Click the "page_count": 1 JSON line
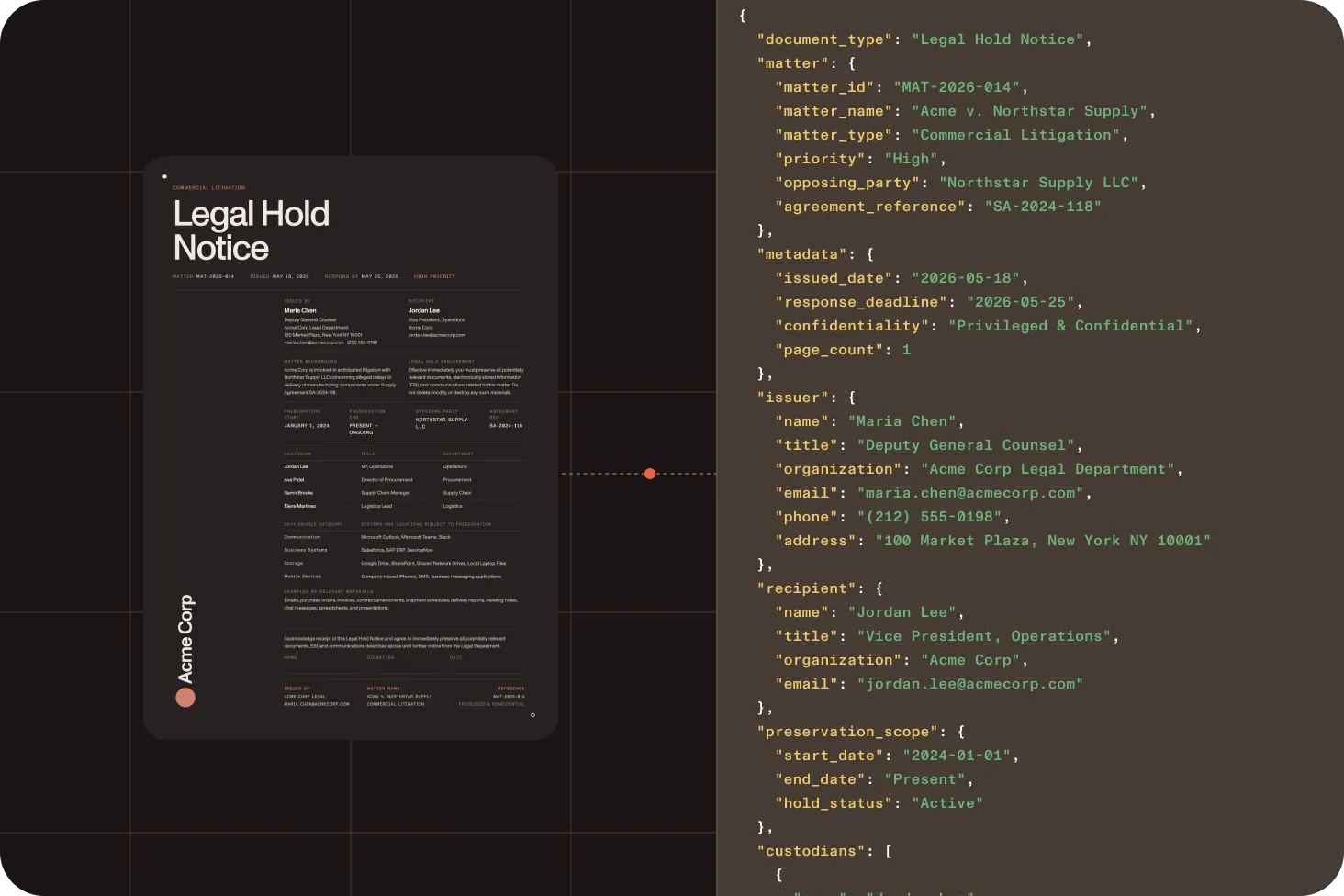Image resolution: width=1344 pixels, height=896 pixels. point(843,350)
